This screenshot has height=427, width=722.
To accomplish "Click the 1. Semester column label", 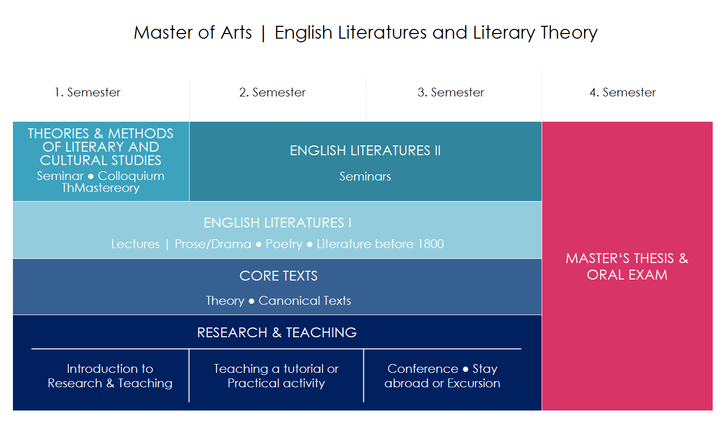I will (x=87, y=93).
